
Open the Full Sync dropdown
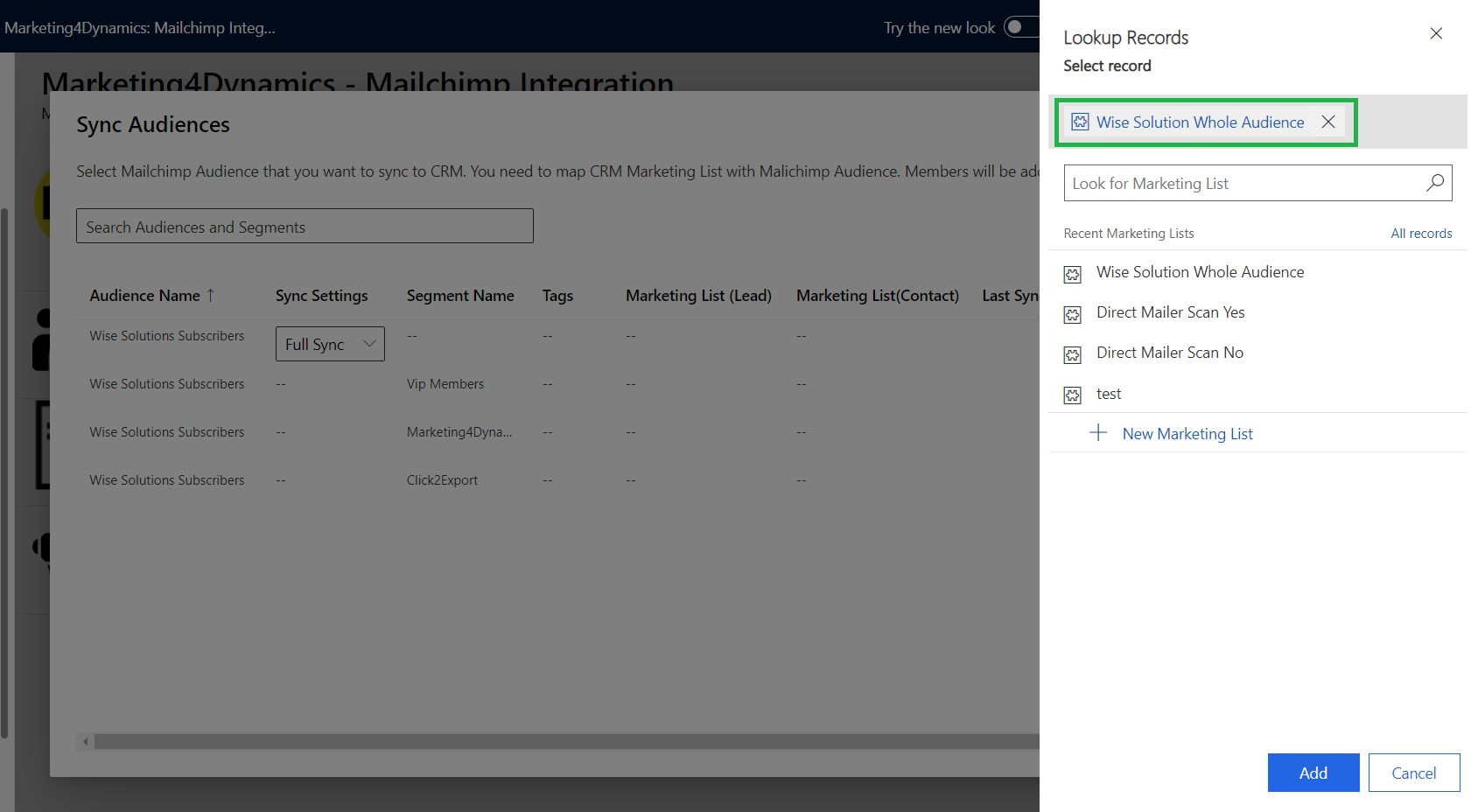pos(330,344)
